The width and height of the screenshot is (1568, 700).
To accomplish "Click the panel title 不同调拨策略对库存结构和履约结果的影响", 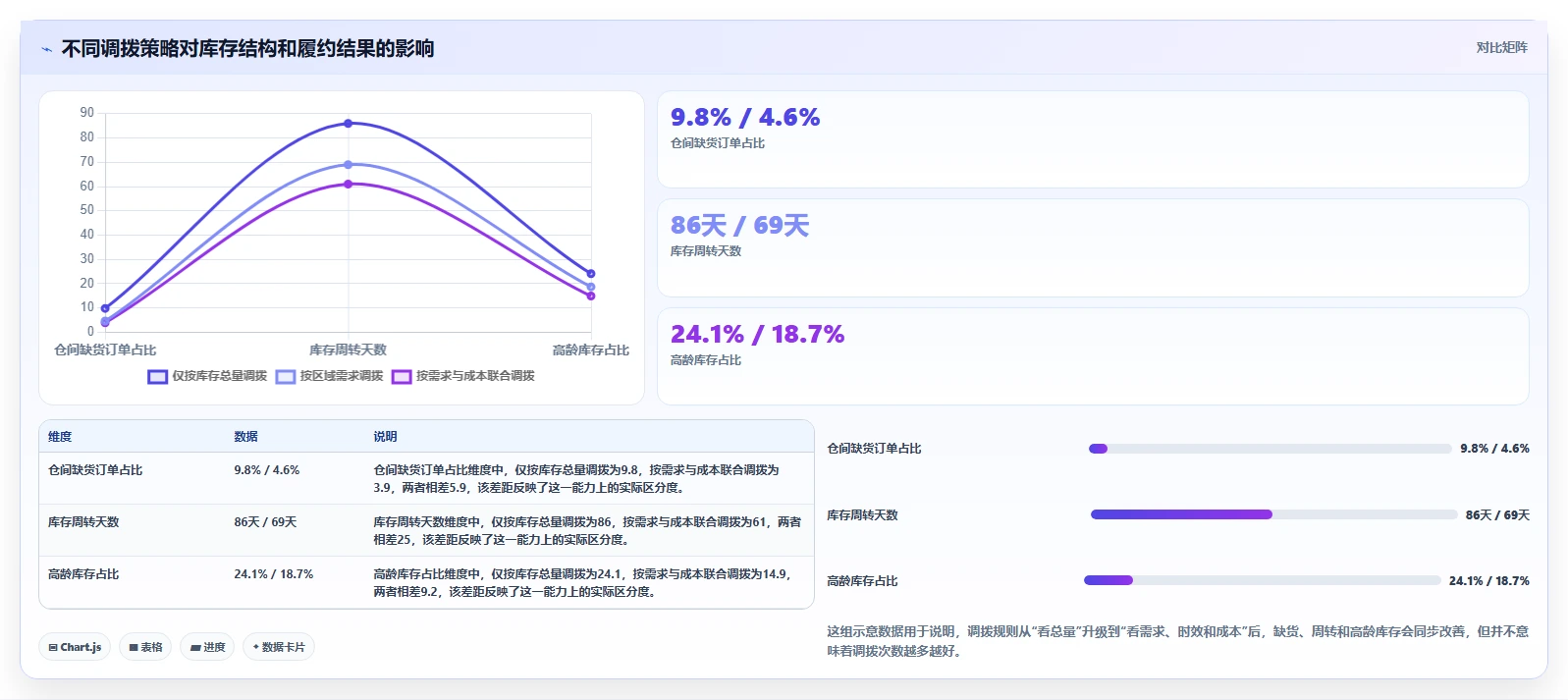I will tap(247, 49).
